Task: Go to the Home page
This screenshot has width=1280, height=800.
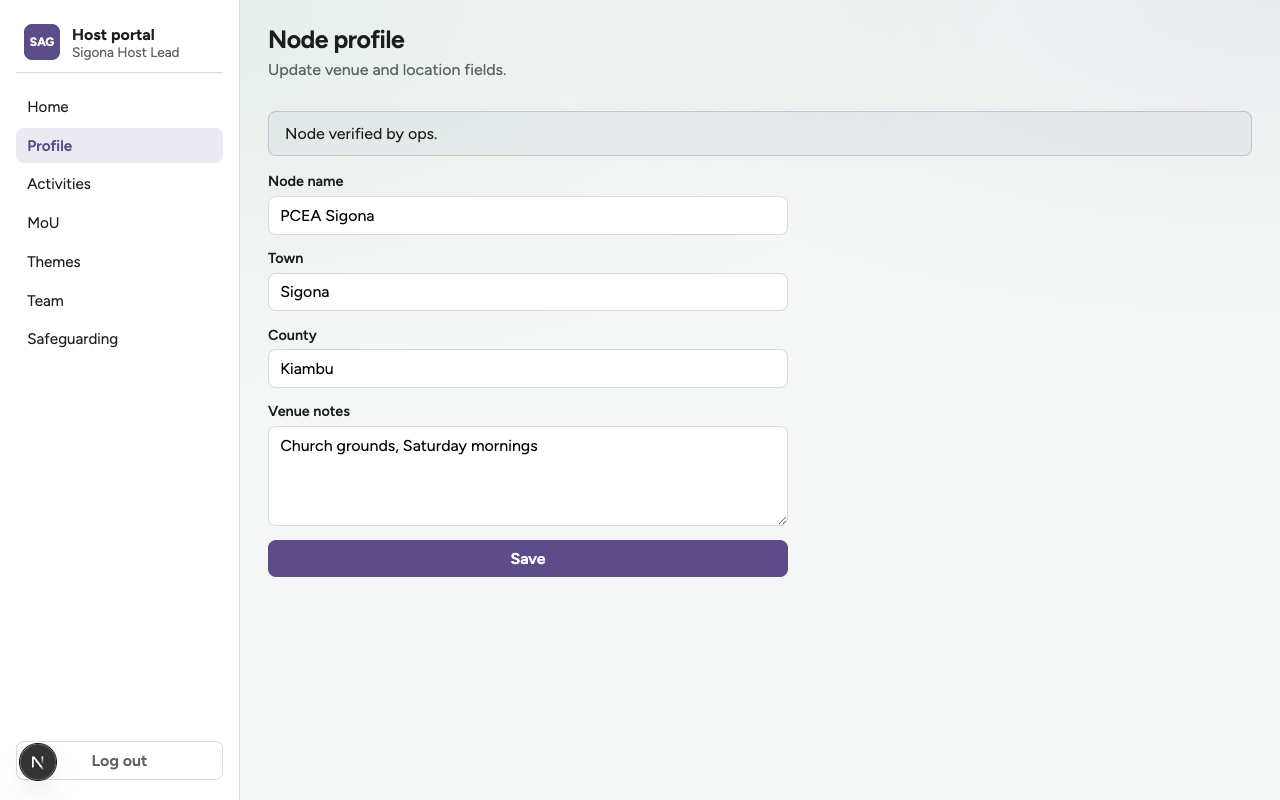Action: click(x=119, y=107)
